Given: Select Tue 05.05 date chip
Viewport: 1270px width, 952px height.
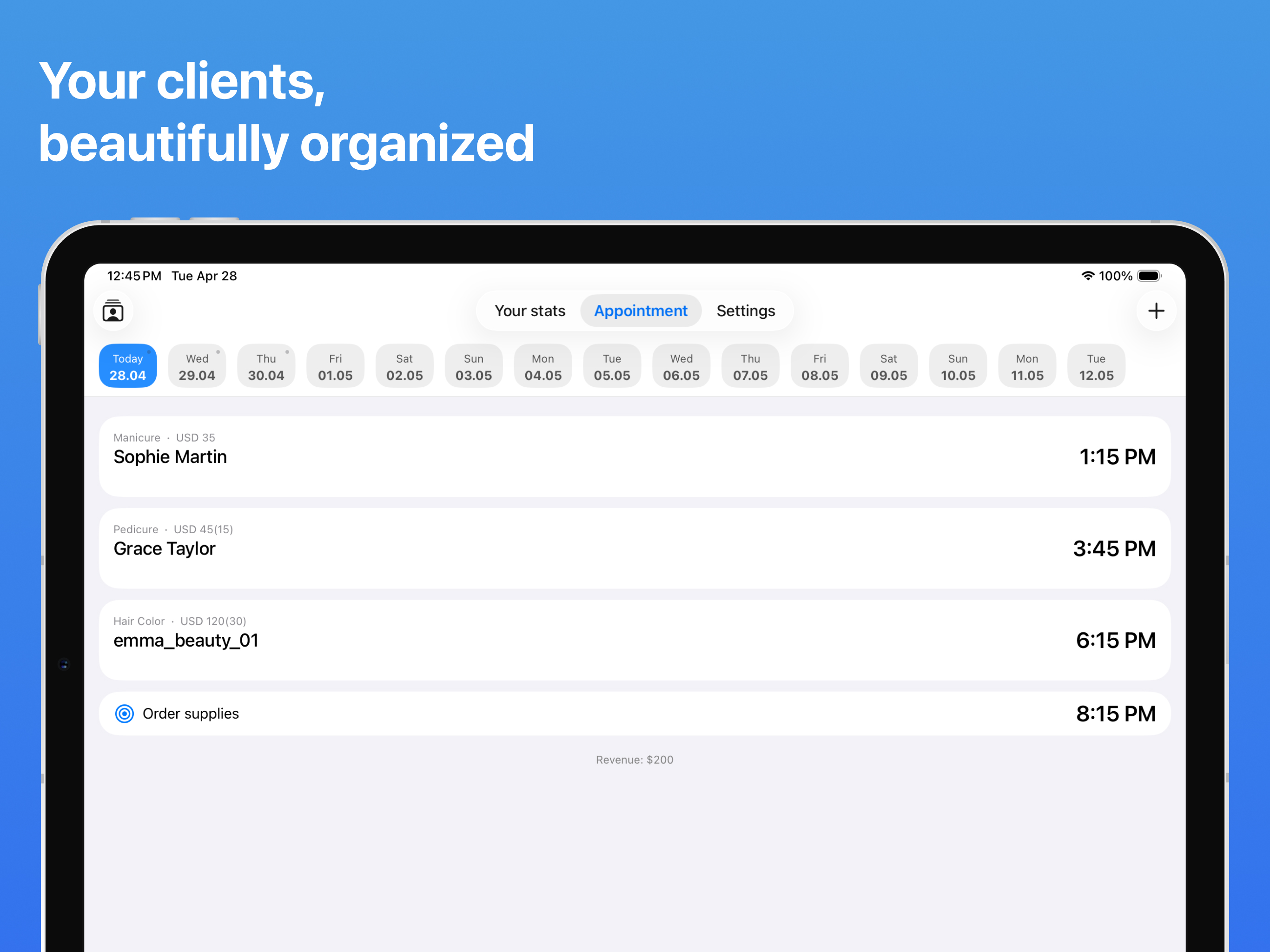Looking at the screenshot, I should click(x=612, y=366).
